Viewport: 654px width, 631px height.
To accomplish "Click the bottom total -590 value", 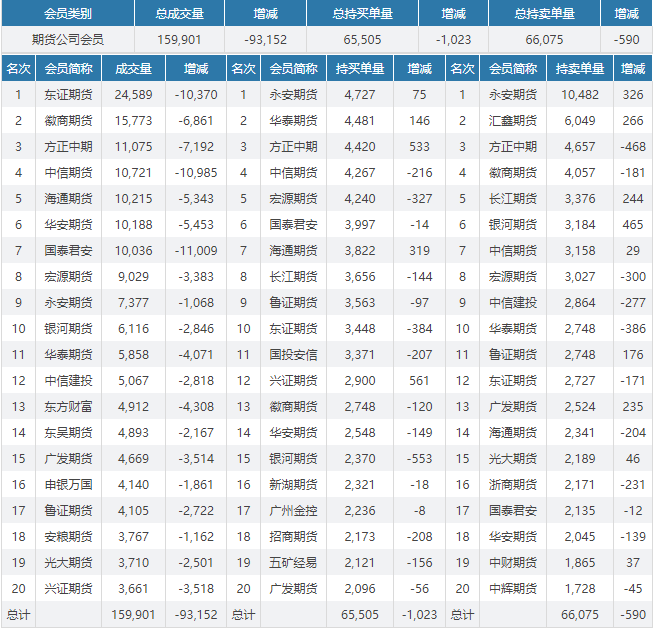I will pyautogui.click(x=633, y=615).
